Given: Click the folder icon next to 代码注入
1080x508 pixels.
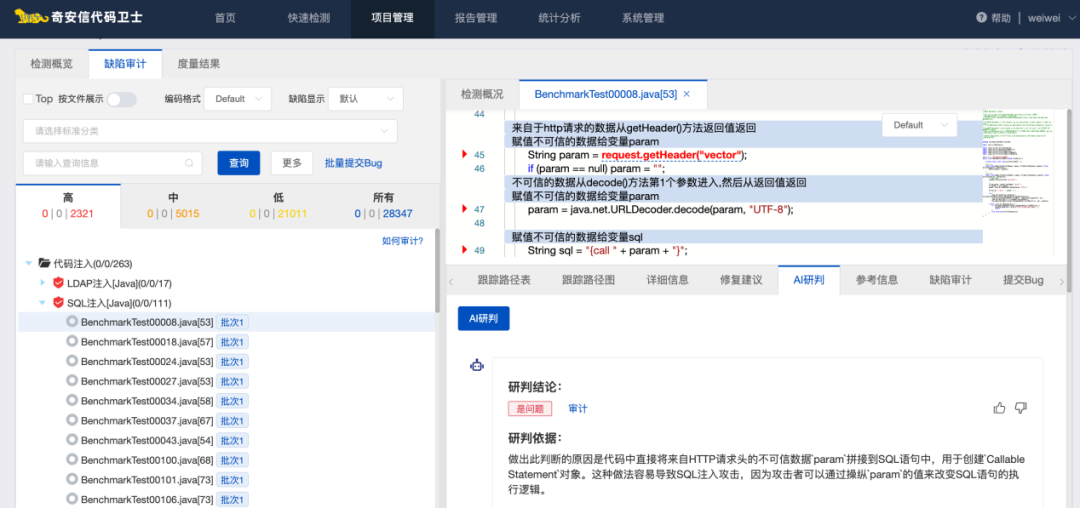Looking at the screenshot, I should click(44, 263).
